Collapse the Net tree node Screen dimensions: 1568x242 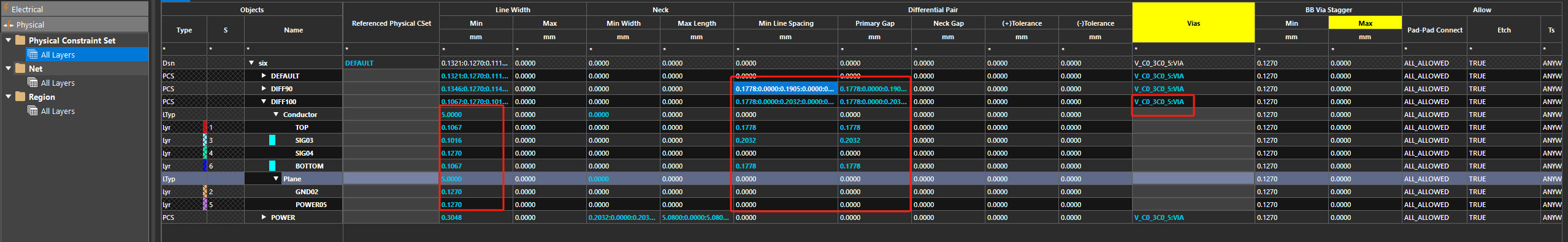8,68
